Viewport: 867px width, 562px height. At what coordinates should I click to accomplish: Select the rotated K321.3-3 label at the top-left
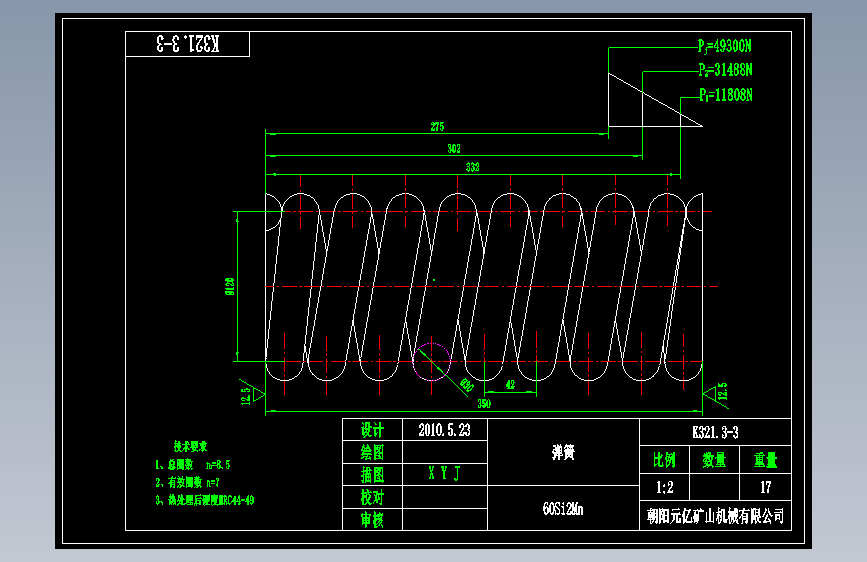tap(187, 44)
